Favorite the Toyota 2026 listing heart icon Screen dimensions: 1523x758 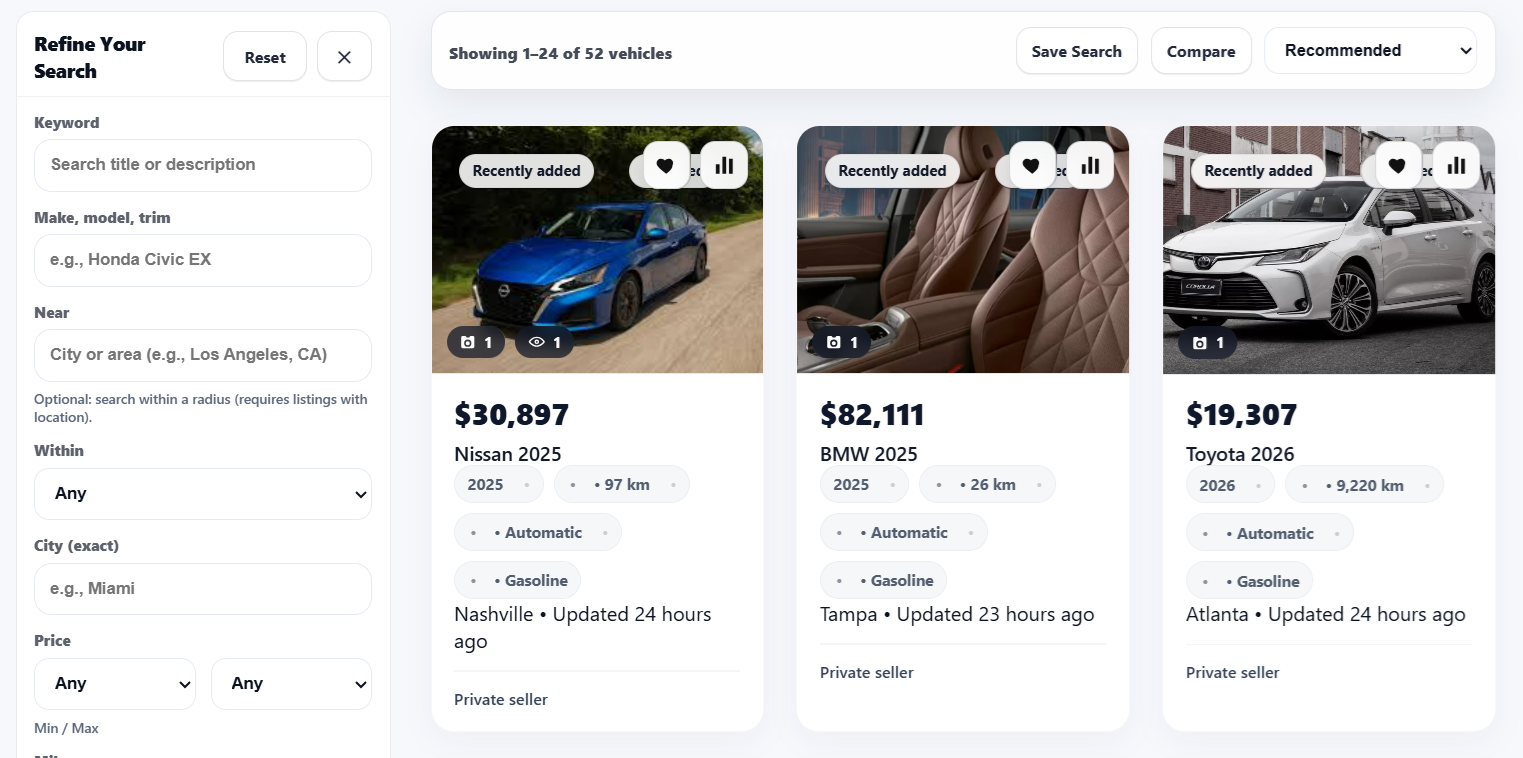[x=1398, y=165]
